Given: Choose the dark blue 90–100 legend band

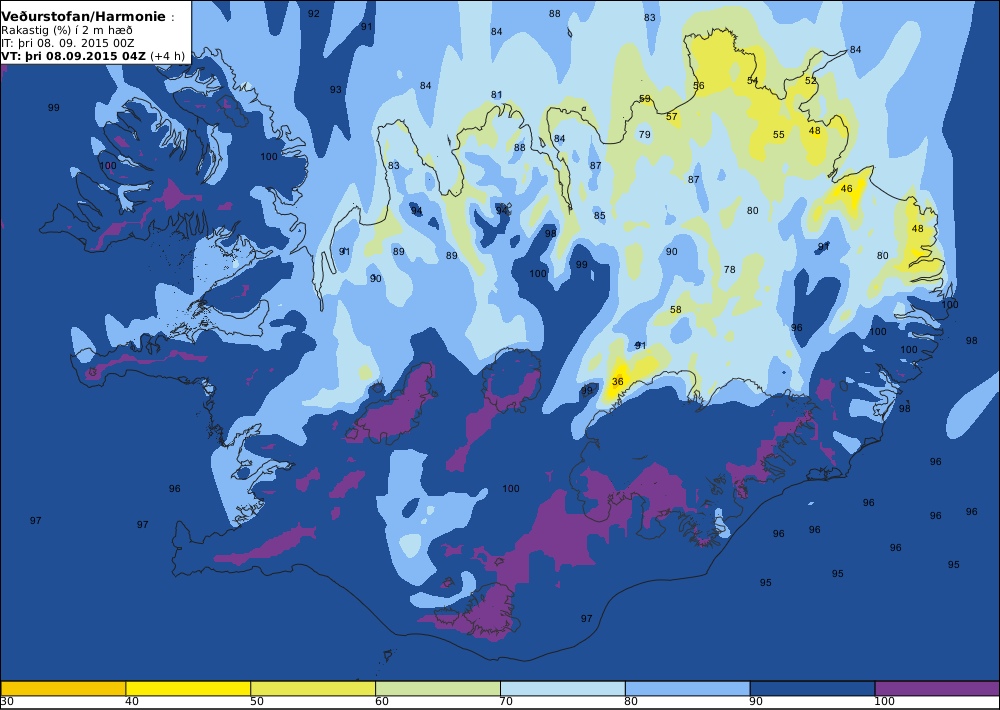Looking at the screenshot, I should 812,688.
